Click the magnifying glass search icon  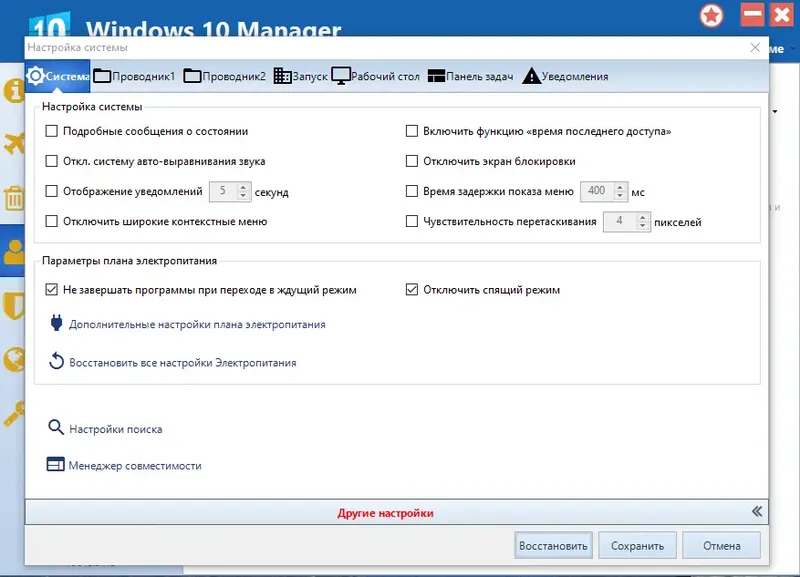point(56,428)
